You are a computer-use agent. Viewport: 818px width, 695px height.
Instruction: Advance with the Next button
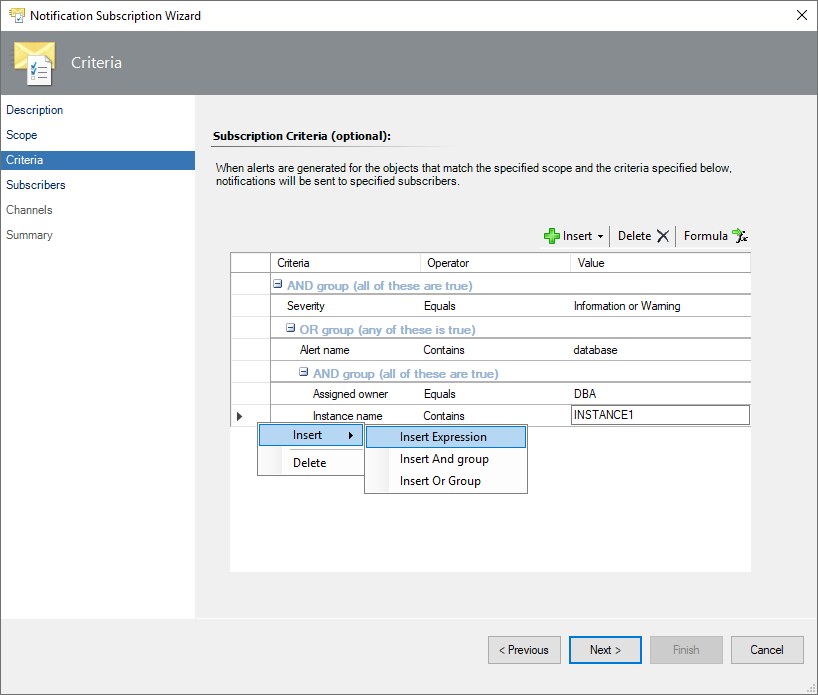[x=605, y=649]
